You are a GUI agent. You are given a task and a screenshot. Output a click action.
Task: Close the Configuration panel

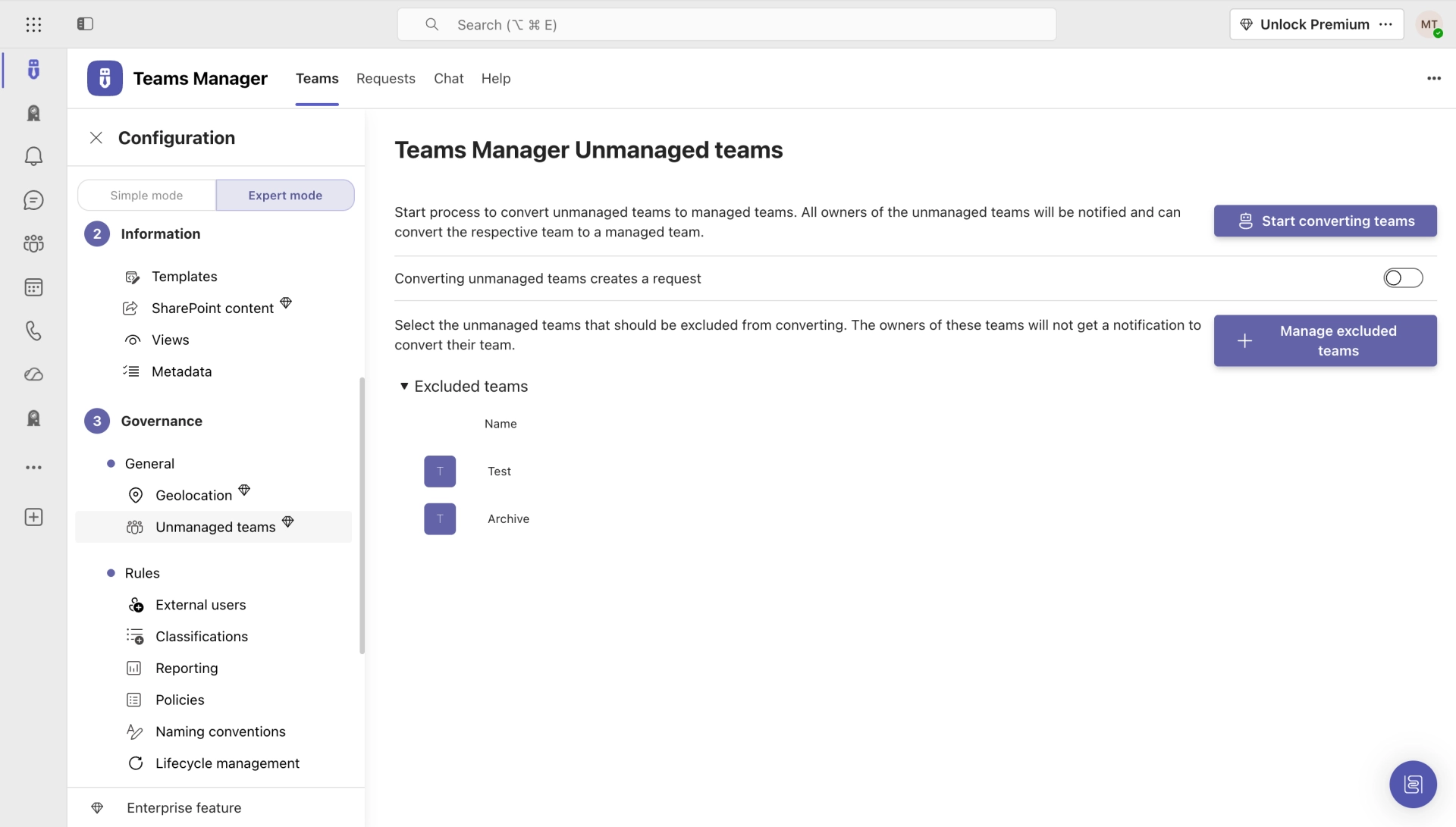pyautogui.click(x=96, y=138)
